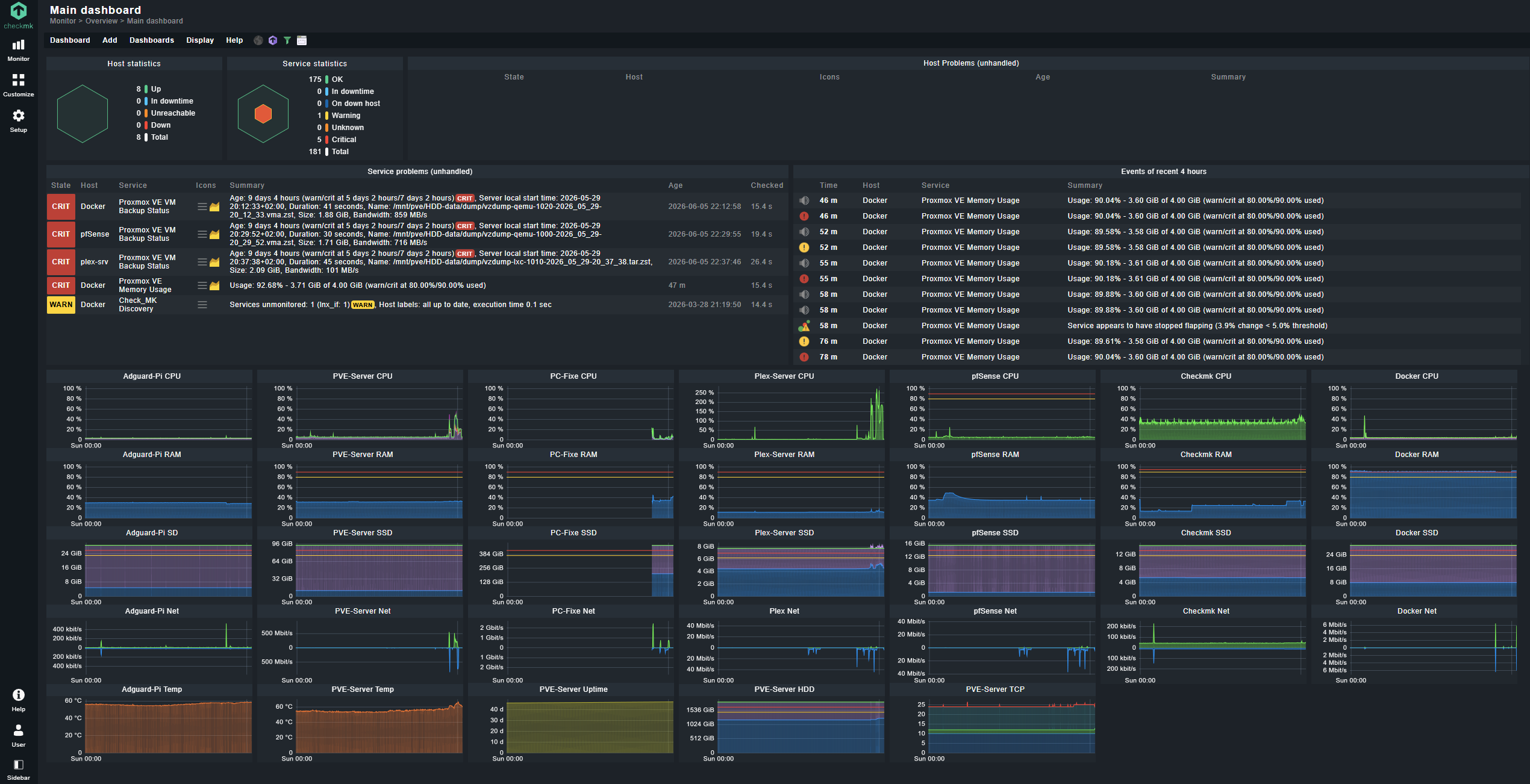Image resolution: width=1530 pixels, height=784 pixels.
Task: Open the Monitor menu in the sidebar
Action: (x=19, y=50)
